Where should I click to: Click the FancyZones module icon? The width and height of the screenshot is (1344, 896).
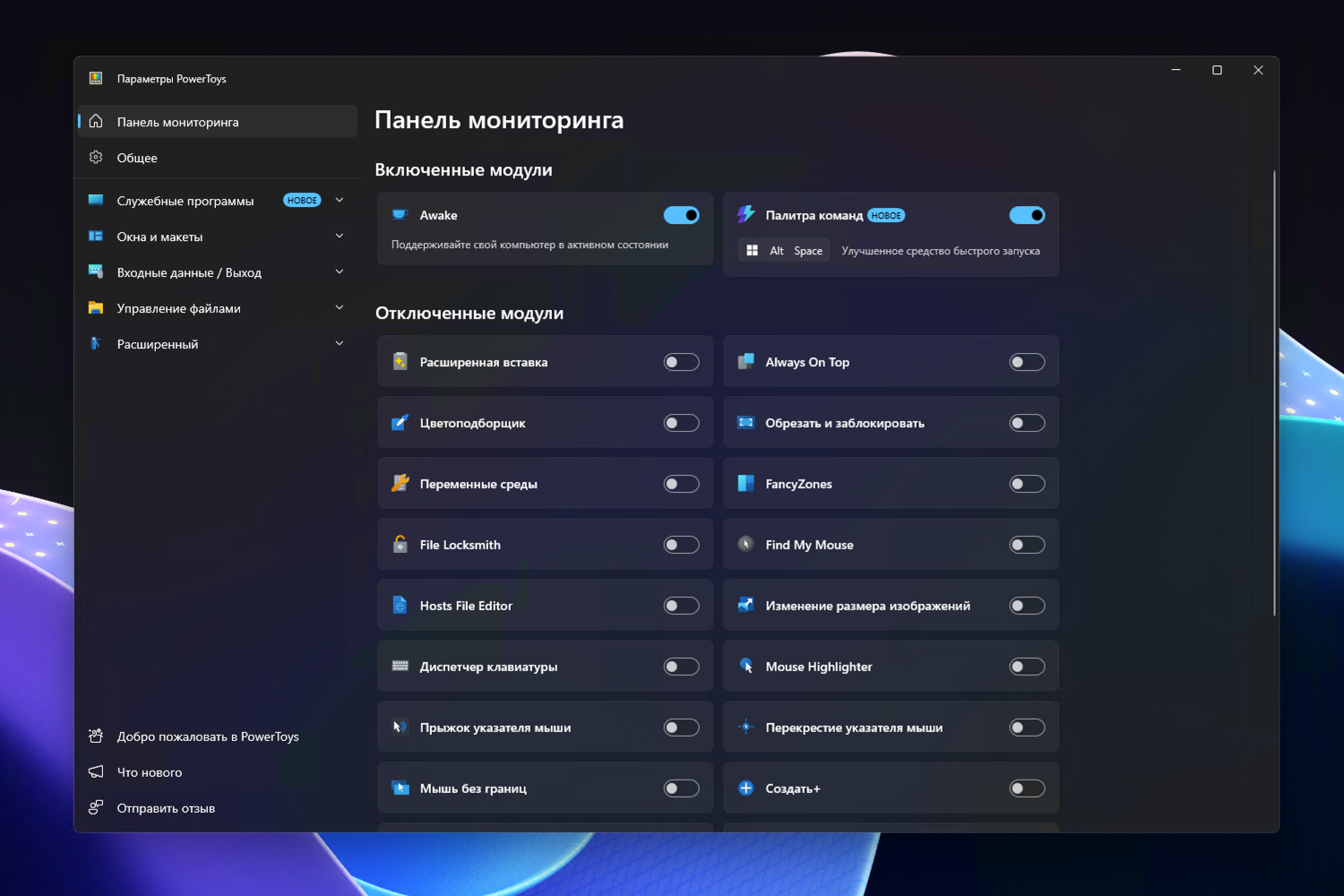tap(745, 484)
